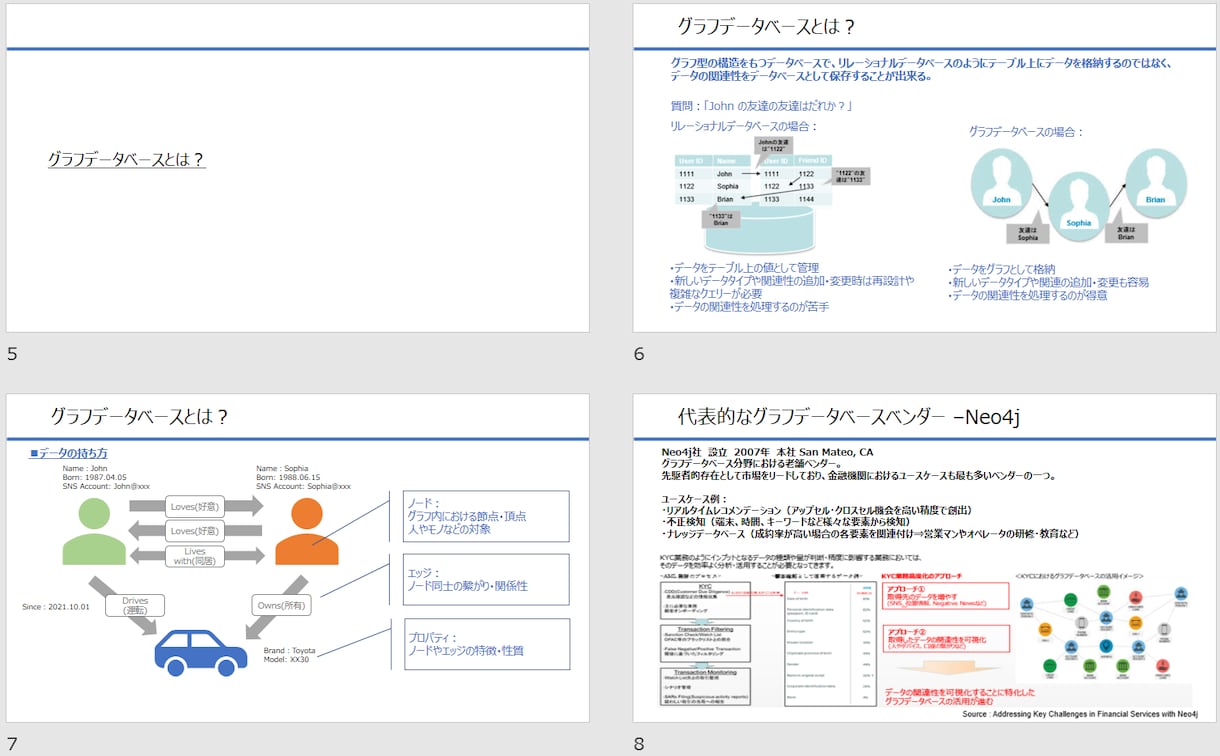Click the green person figure in slide 7
Image resolution: width=1220 pixels, height=756 pixels.
tap(94, 532)
